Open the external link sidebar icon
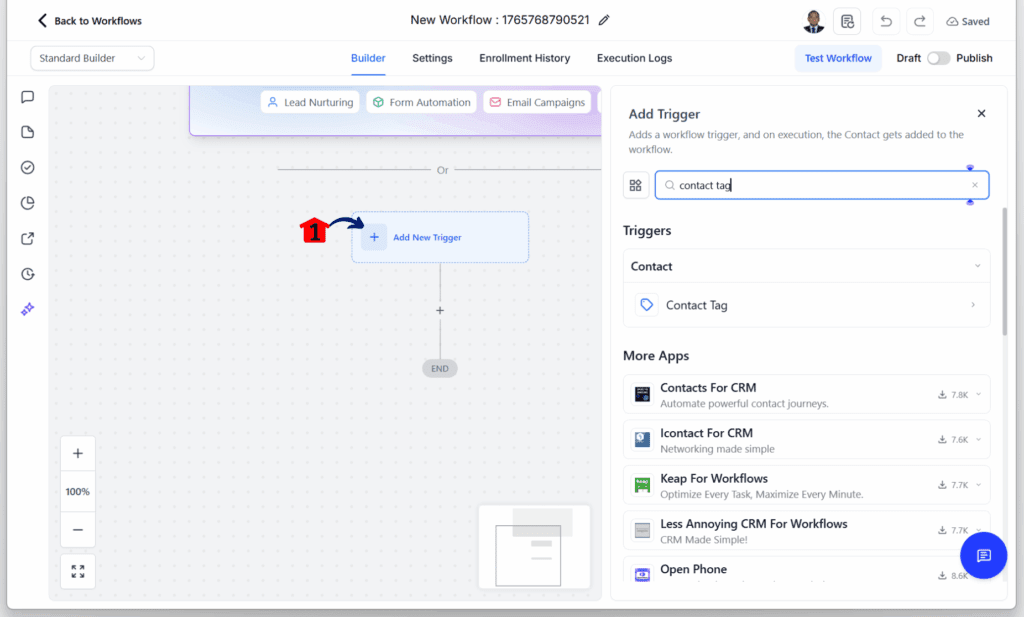 (x=27, y=238)
